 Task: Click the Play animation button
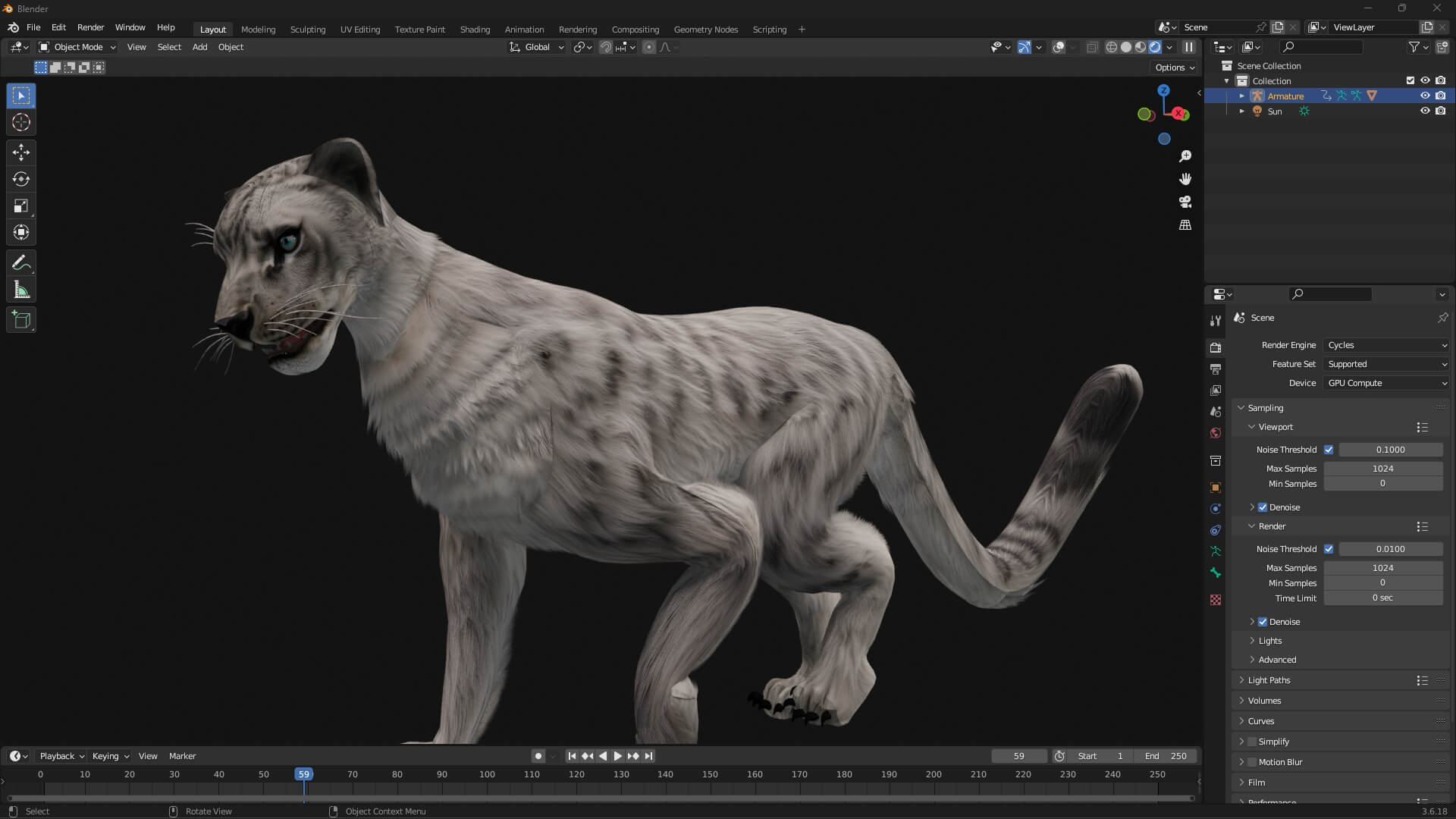pyautogui.click(x=617, y=756)
